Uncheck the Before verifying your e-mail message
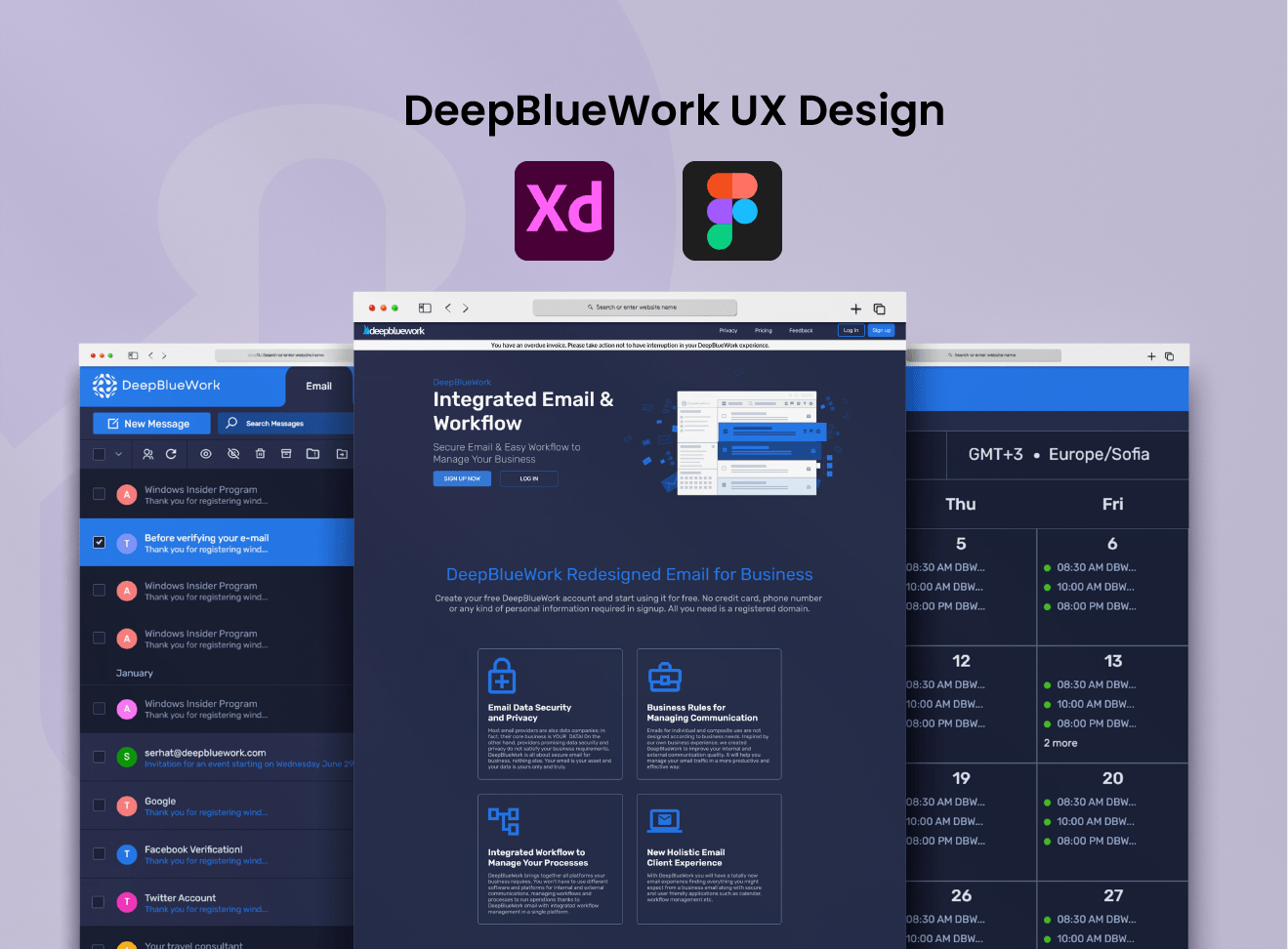This screenshot has height=949, width=1288. tap(100, 542)
